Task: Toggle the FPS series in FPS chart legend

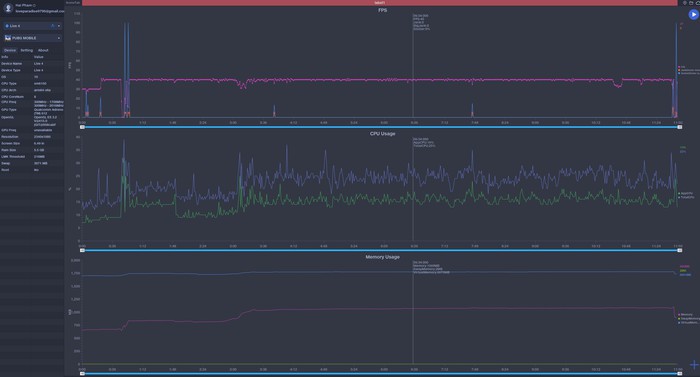Action: pyautogui.click(x=682, y=67)
